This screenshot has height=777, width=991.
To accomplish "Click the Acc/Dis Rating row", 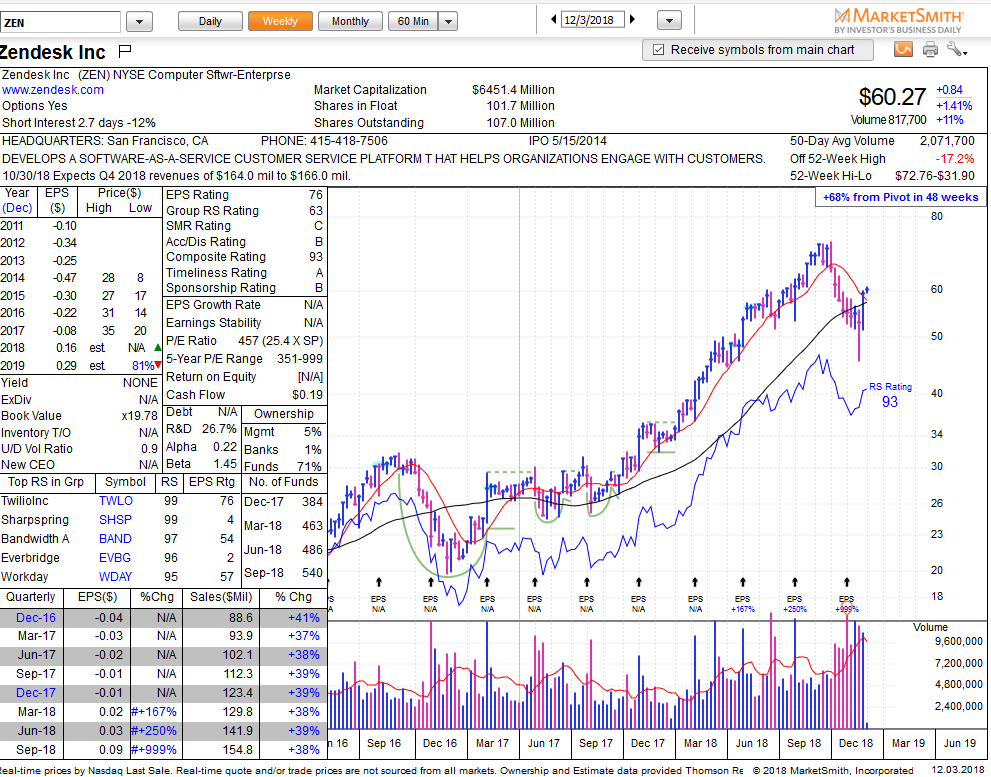I will click(245, 242).
